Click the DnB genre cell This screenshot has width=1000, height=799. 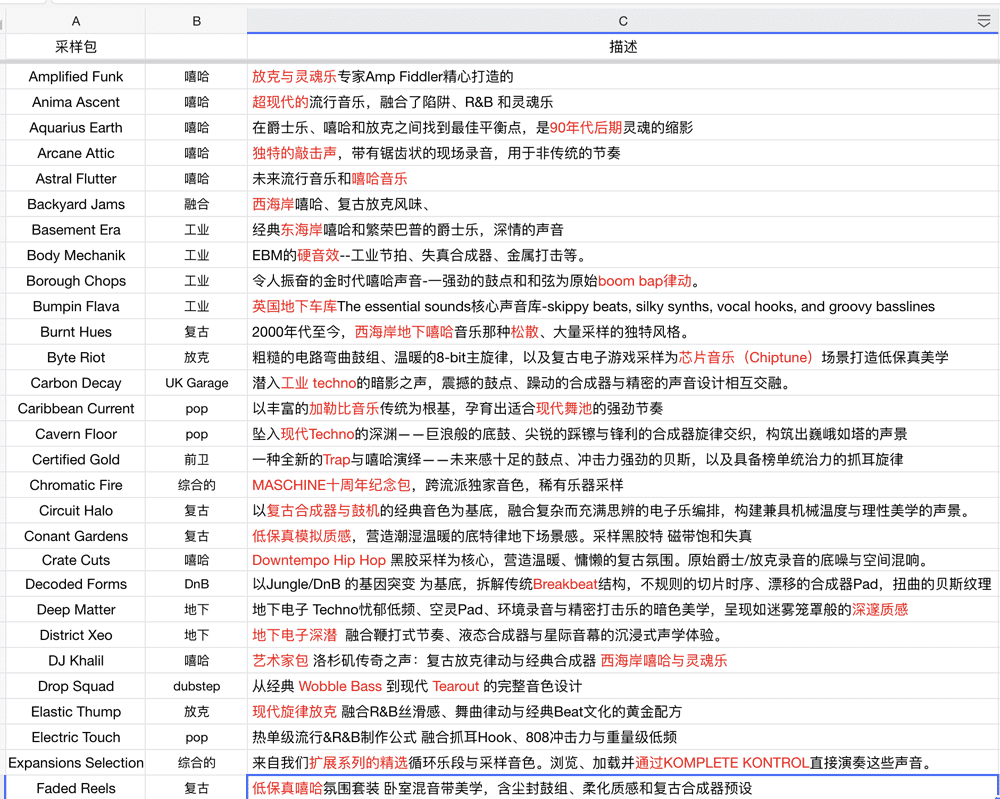[x=196, y=584]
